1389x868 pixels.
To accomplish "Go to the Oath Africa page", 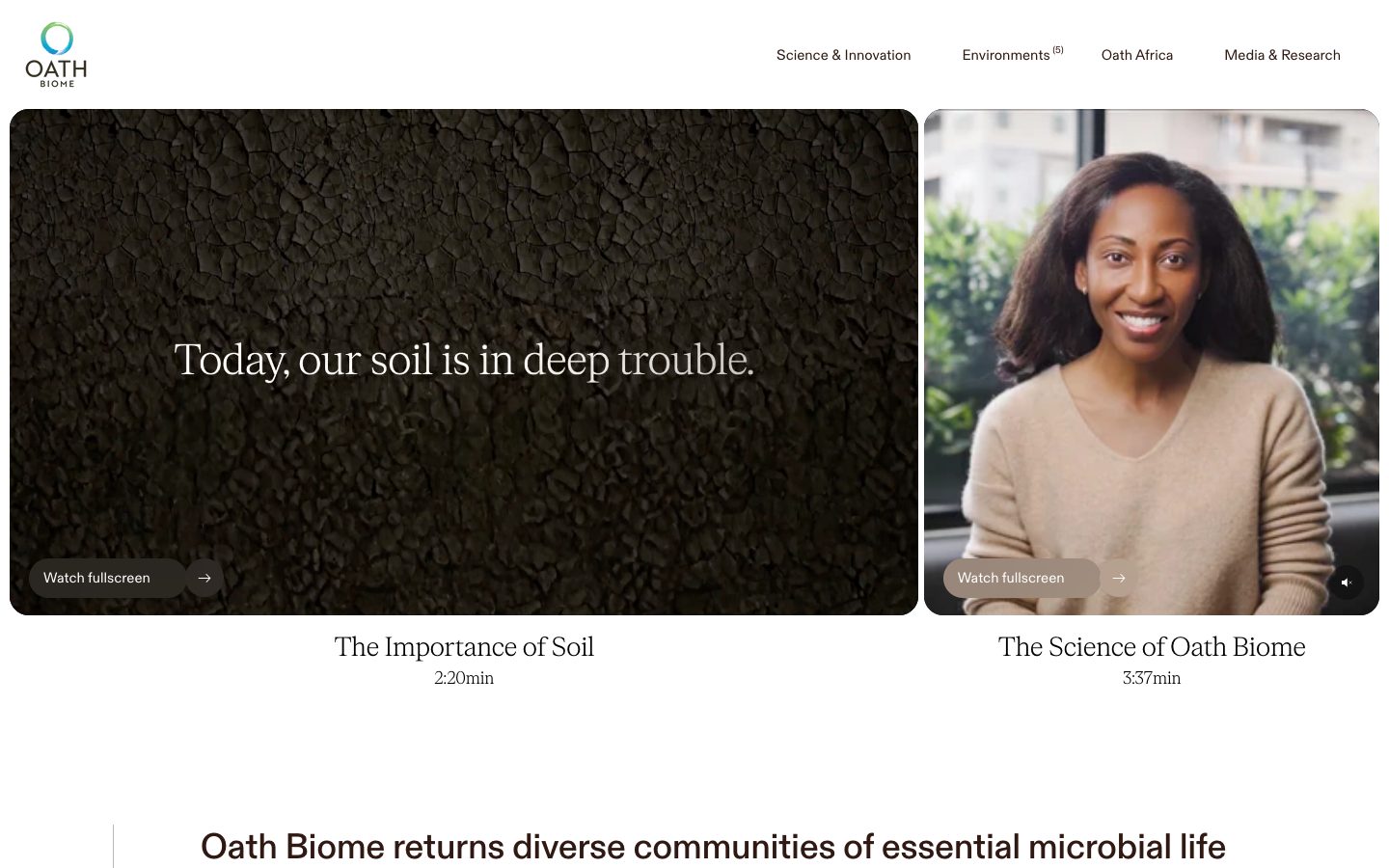I will [1137, 55].
